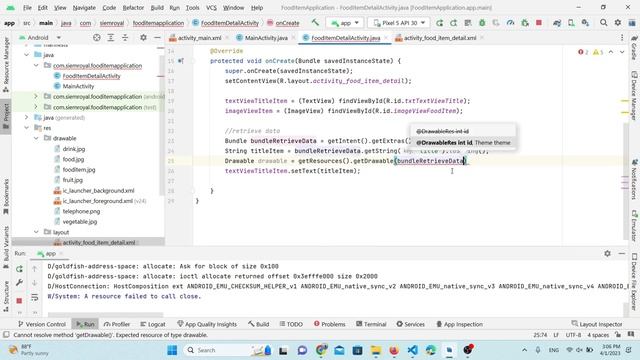Collapse the res folder
Viewport: 640px width, 360px height.
27,128
